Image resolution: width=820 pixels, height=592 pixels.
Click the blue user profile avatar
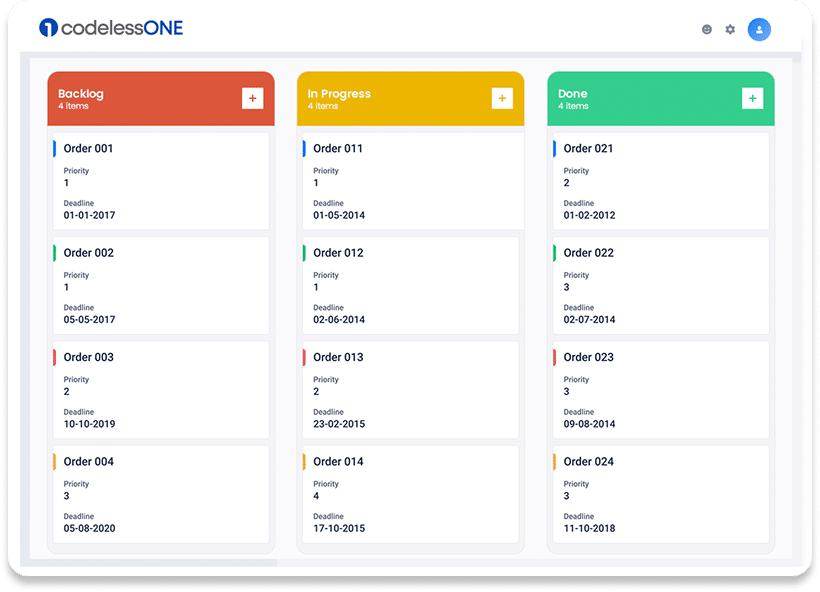[759, 30]
